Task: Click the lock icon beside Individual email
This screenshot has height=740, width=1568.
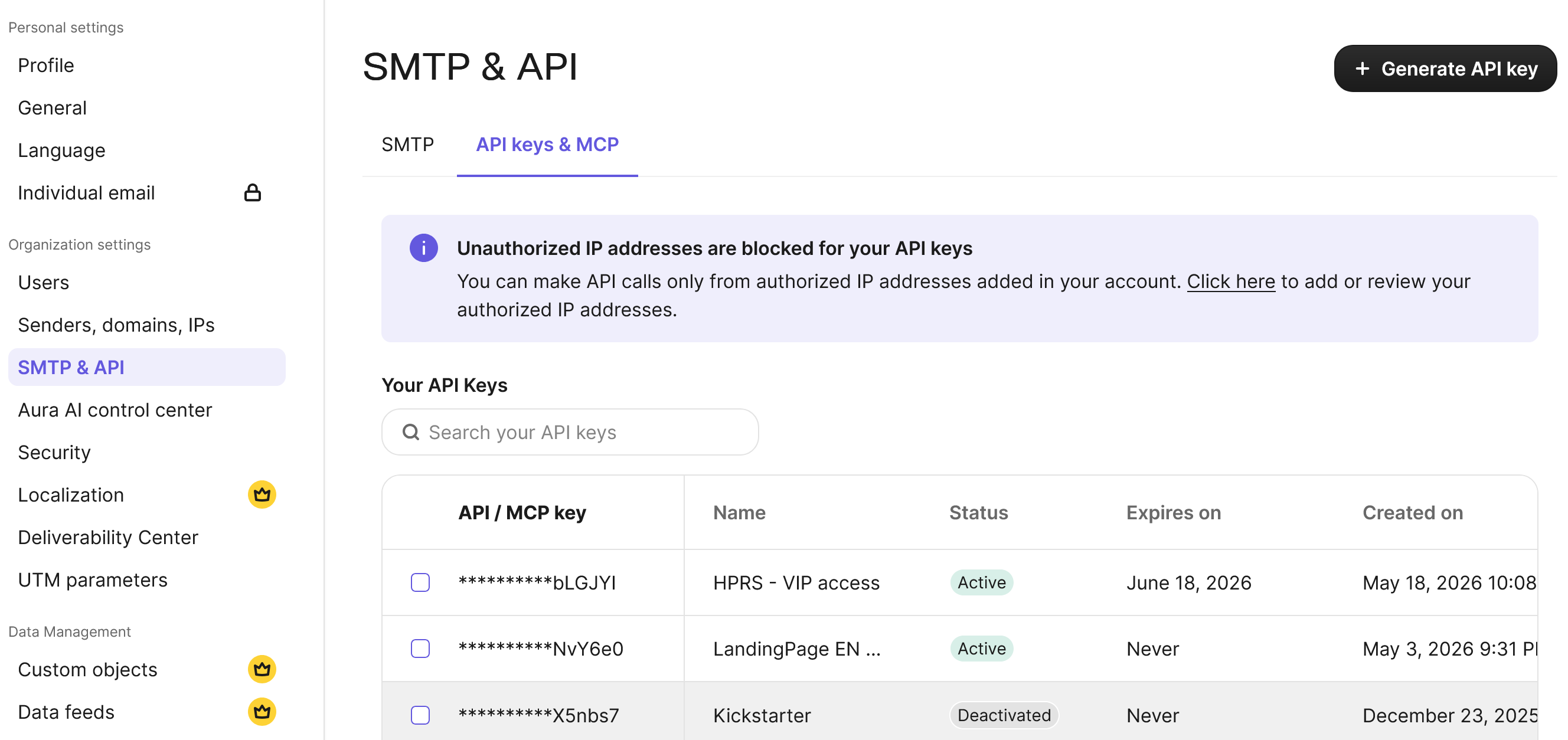Action: coord(253,193)
